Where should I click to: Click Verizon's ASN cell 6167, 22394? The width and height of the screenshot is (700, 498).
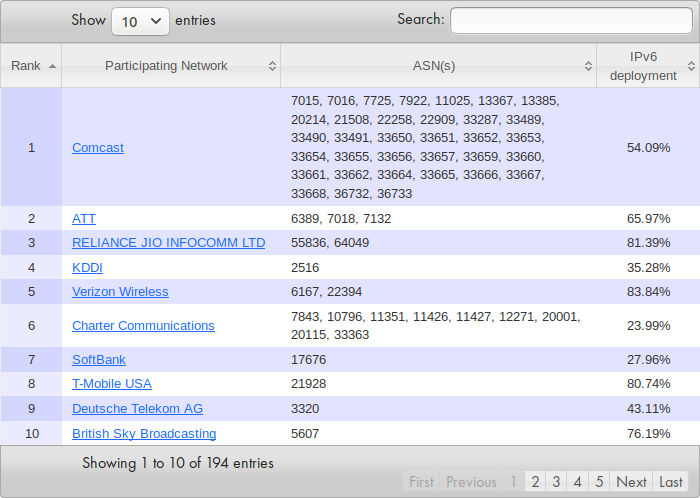tap(438, 292)
